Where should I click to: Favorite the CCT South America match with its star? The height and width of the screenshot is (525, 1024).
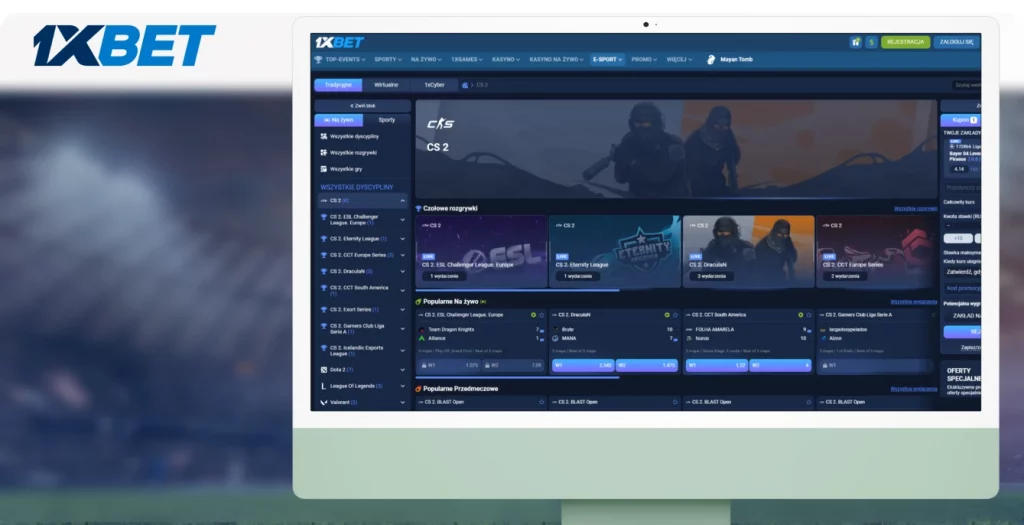[808, 315]
